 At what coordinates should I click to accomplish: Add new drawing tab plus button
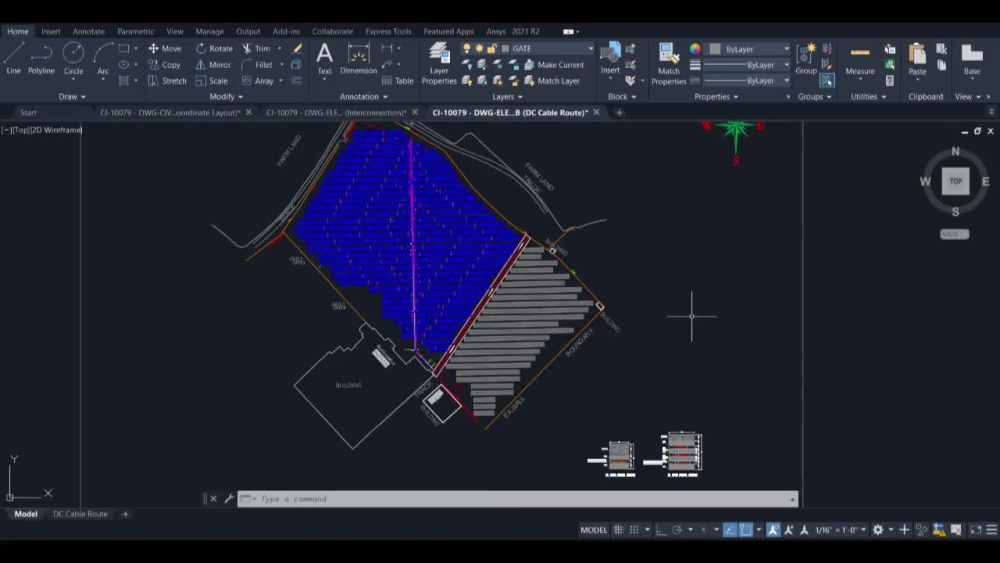(619, 112)
